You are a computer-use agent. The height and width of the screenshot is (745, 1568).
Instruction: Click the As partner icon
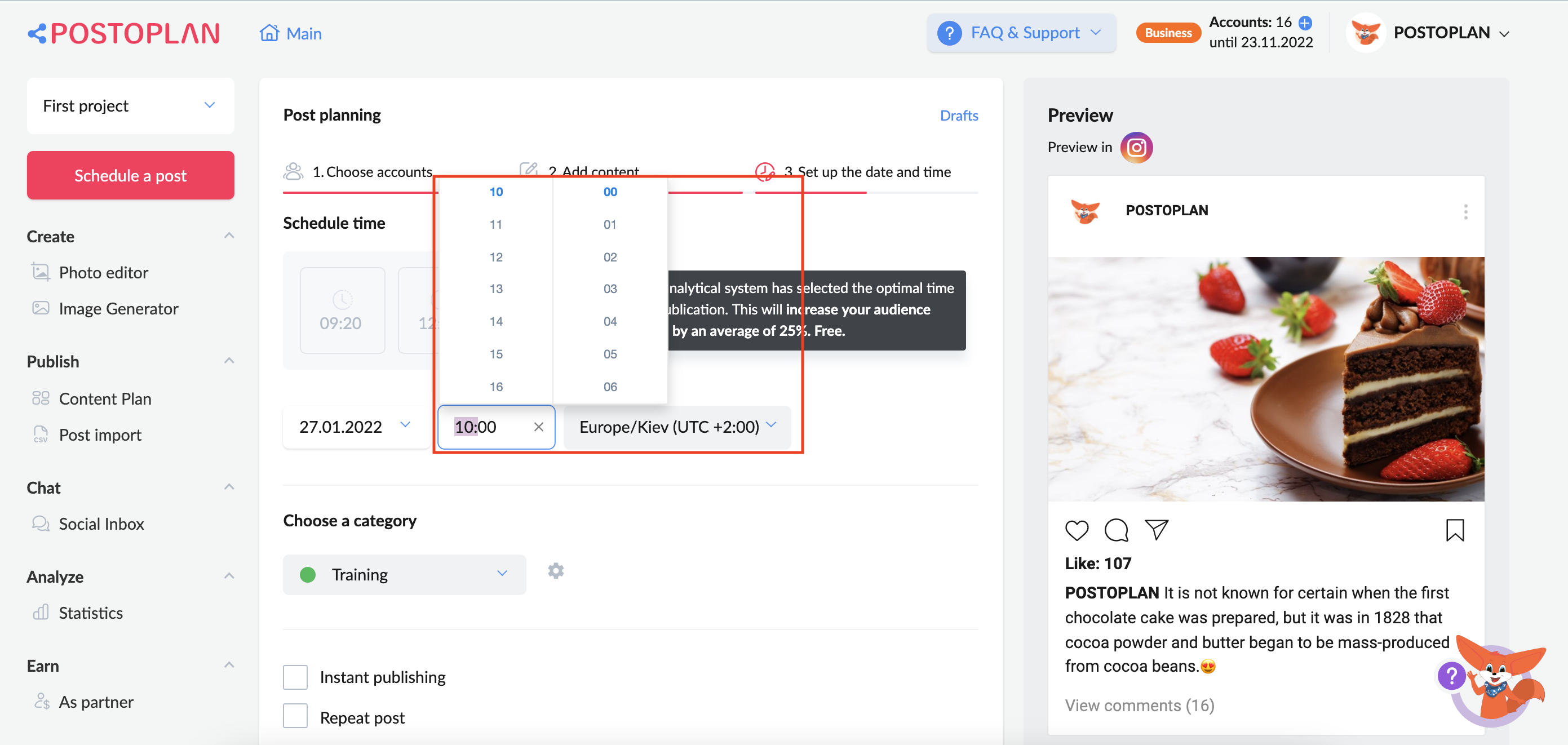coord(41,701)
